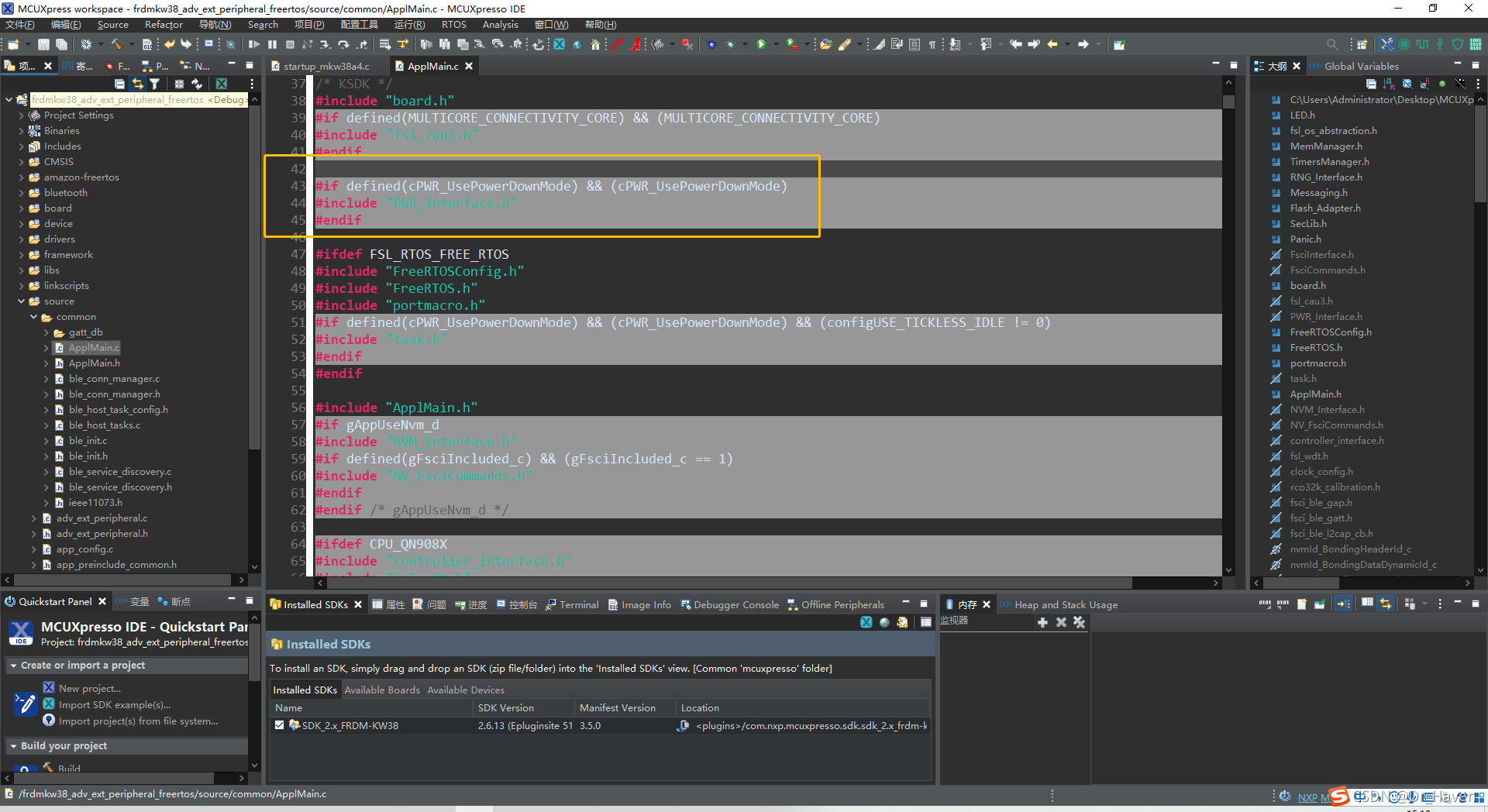Open the Refactor menu

coord(164,25)
